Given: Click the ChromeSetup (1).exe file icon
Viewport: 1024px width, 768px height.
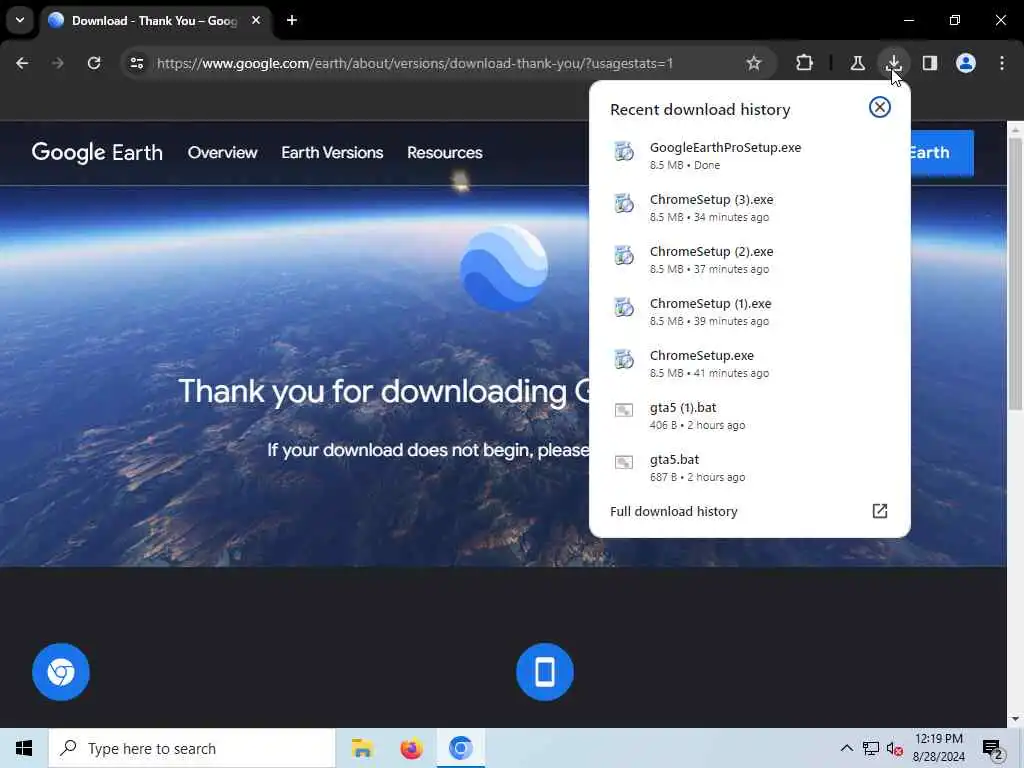Looking at the screenshot, I should tap(624, 307).
